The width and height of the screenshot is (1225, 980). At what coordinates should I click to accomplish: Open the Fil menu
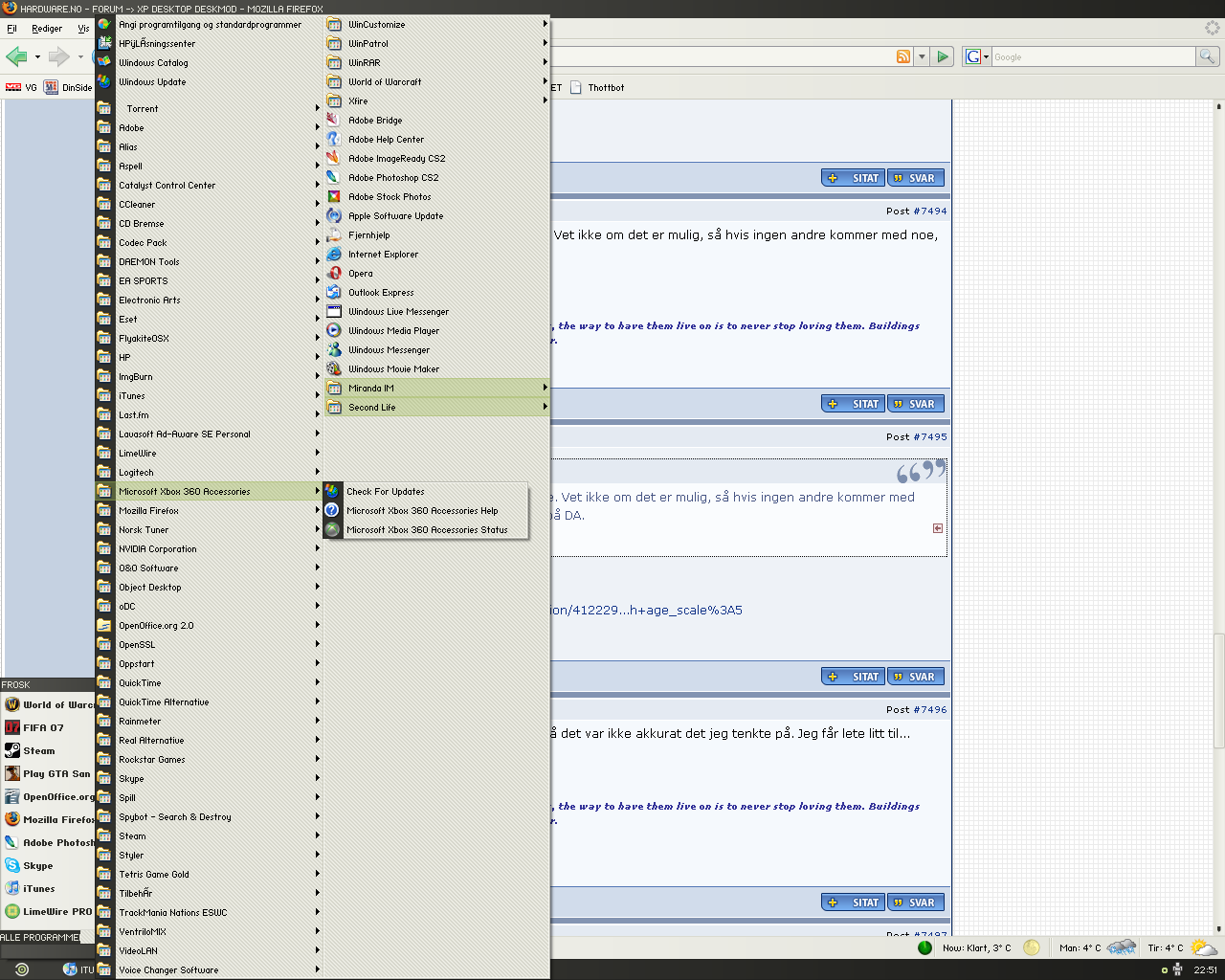[x=11, y=29]
